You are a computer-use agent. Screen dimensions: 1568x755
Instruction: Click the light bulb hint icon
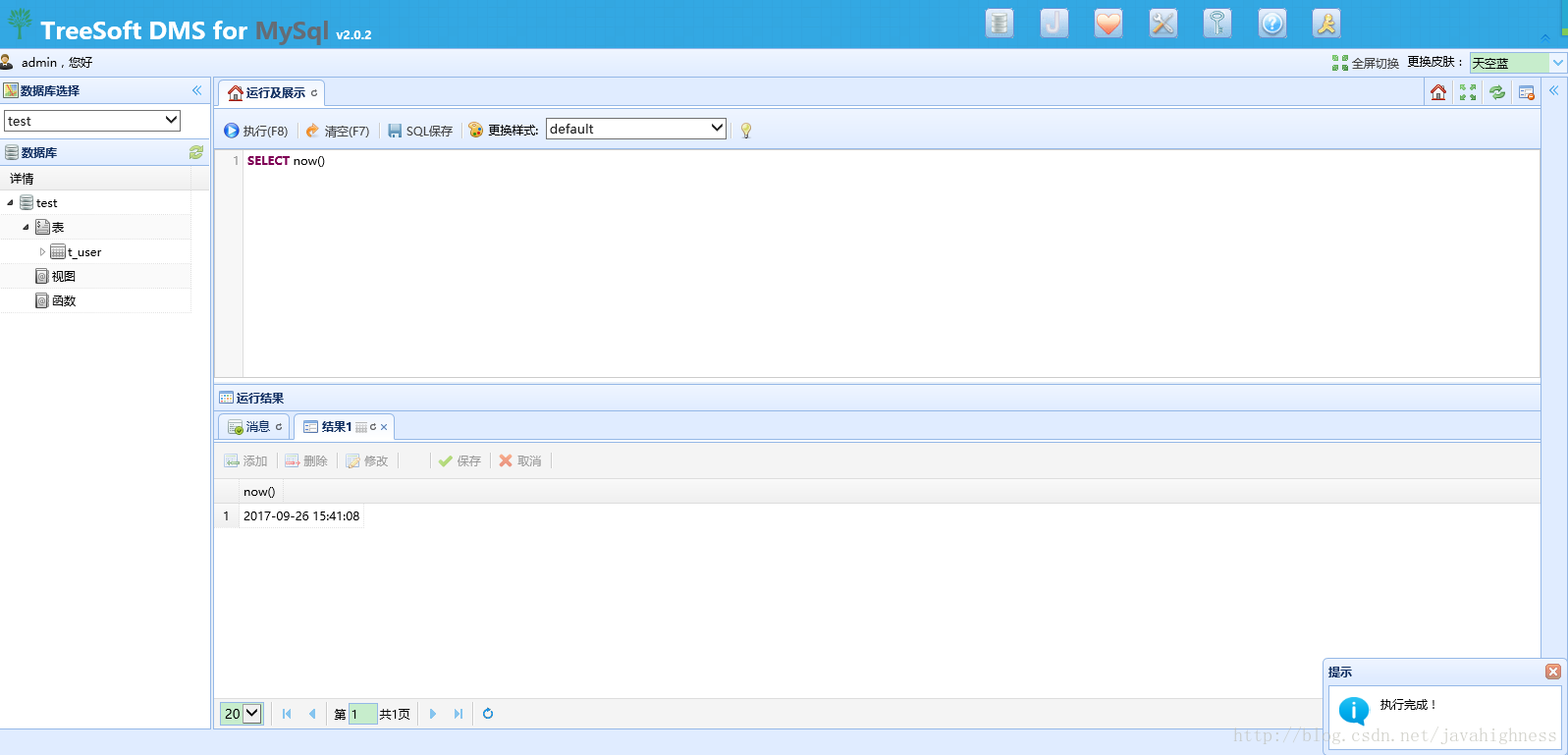tap(746, 131)
